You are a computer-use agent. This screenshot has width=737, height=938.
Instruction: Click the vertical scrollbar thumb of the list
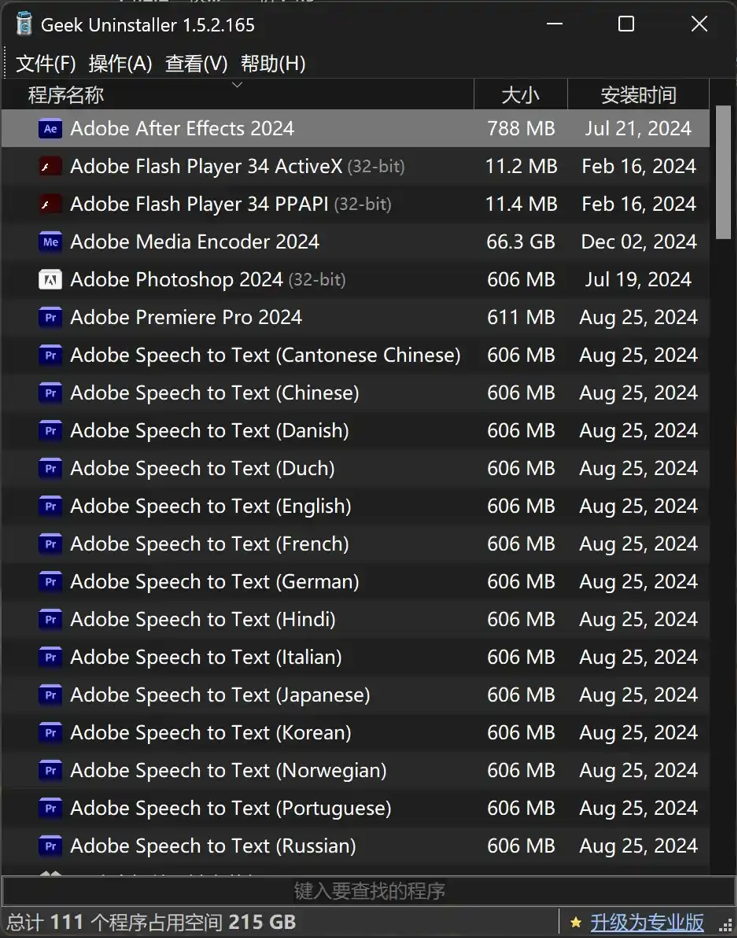[x=724, y=175]
